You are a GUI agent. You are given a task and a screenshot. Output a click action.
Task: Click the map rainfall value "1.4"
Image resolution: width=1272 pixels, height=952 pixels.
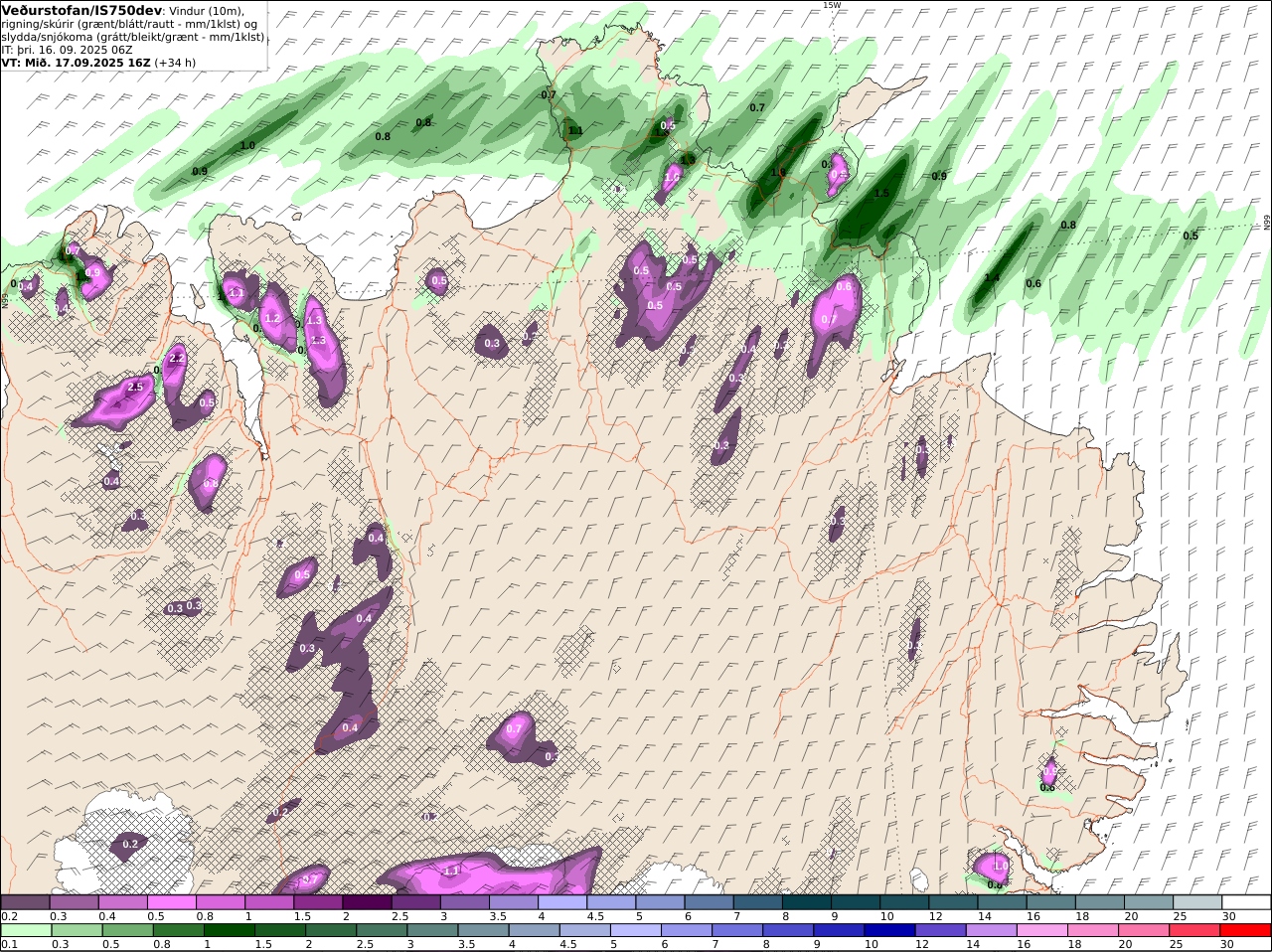tap(992, 277)
